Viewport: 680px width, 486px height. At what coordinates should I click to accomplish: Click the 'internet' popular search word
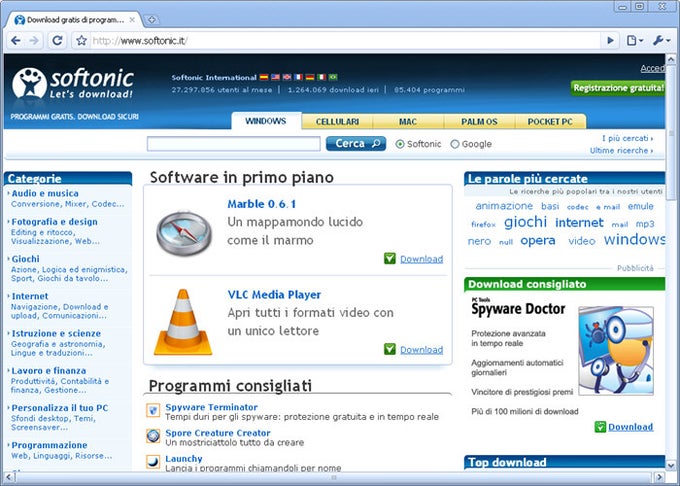click(579, 222)
